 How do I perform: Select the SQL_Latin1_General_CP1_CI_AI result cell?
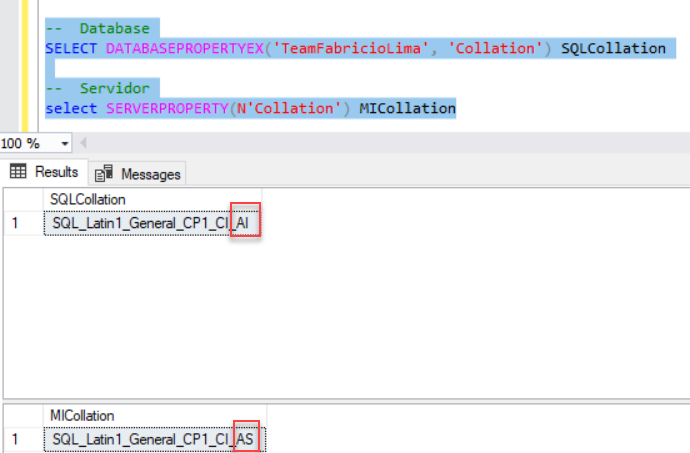click(x=150, y=223)
